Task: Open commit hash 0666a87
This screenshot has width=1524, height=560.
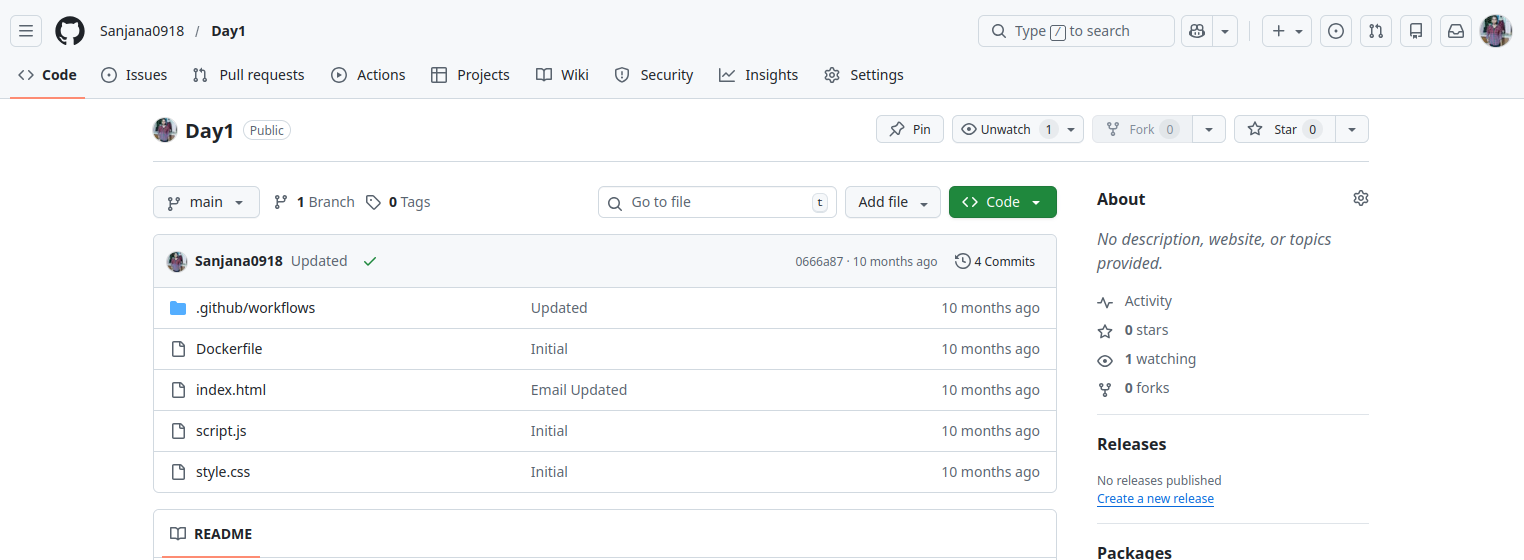Action: (819, 262)
